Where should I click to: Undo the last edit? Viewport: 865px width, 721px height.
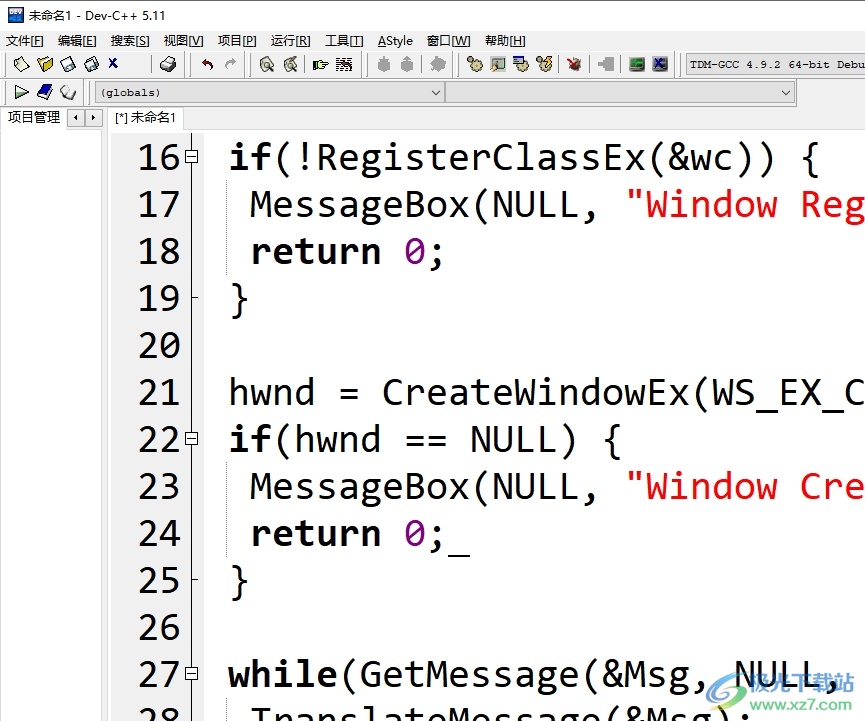click(207, 65)
